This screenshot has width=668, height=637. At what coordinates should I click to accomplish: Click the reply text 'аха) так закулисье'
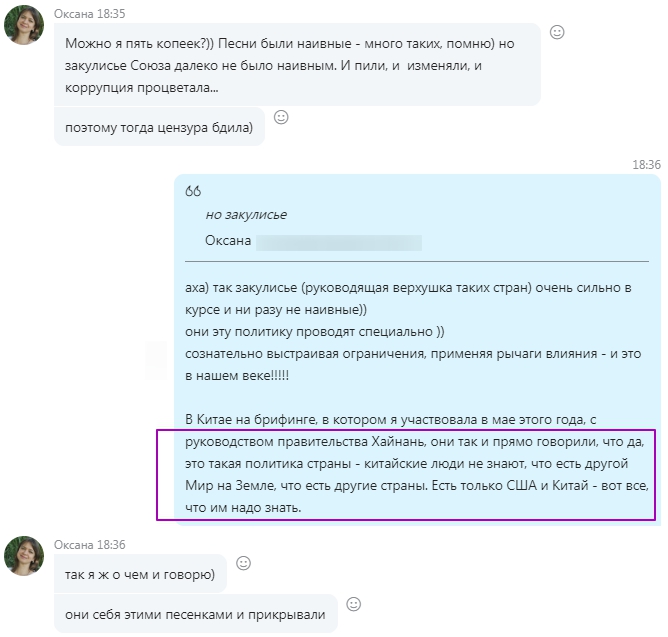tap(408, 298)
